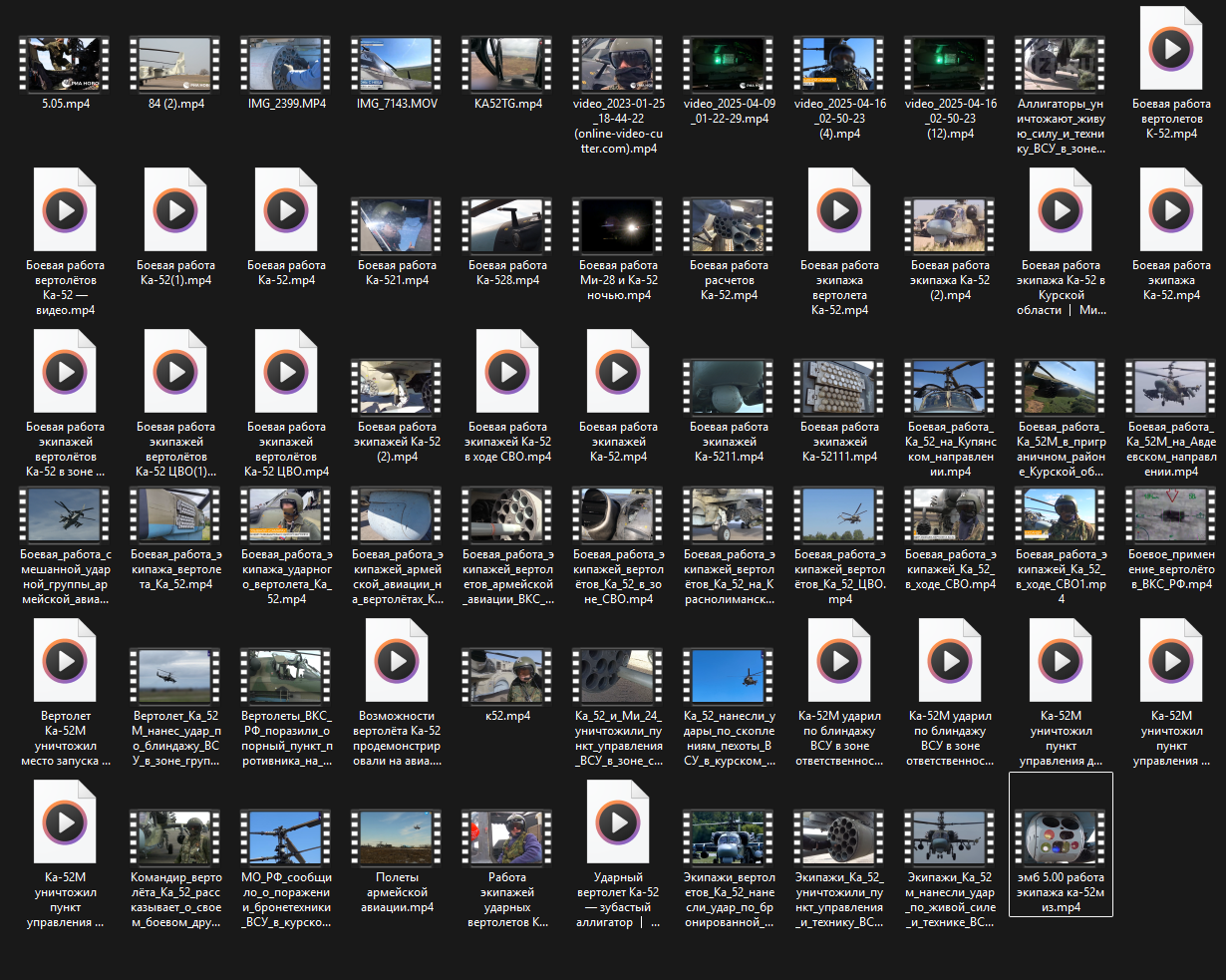Select video_2025-04-09_01-22-29.mp4 thumbnail
Viewport: 1226px width, 980px height.
click(x=729, y=65)
